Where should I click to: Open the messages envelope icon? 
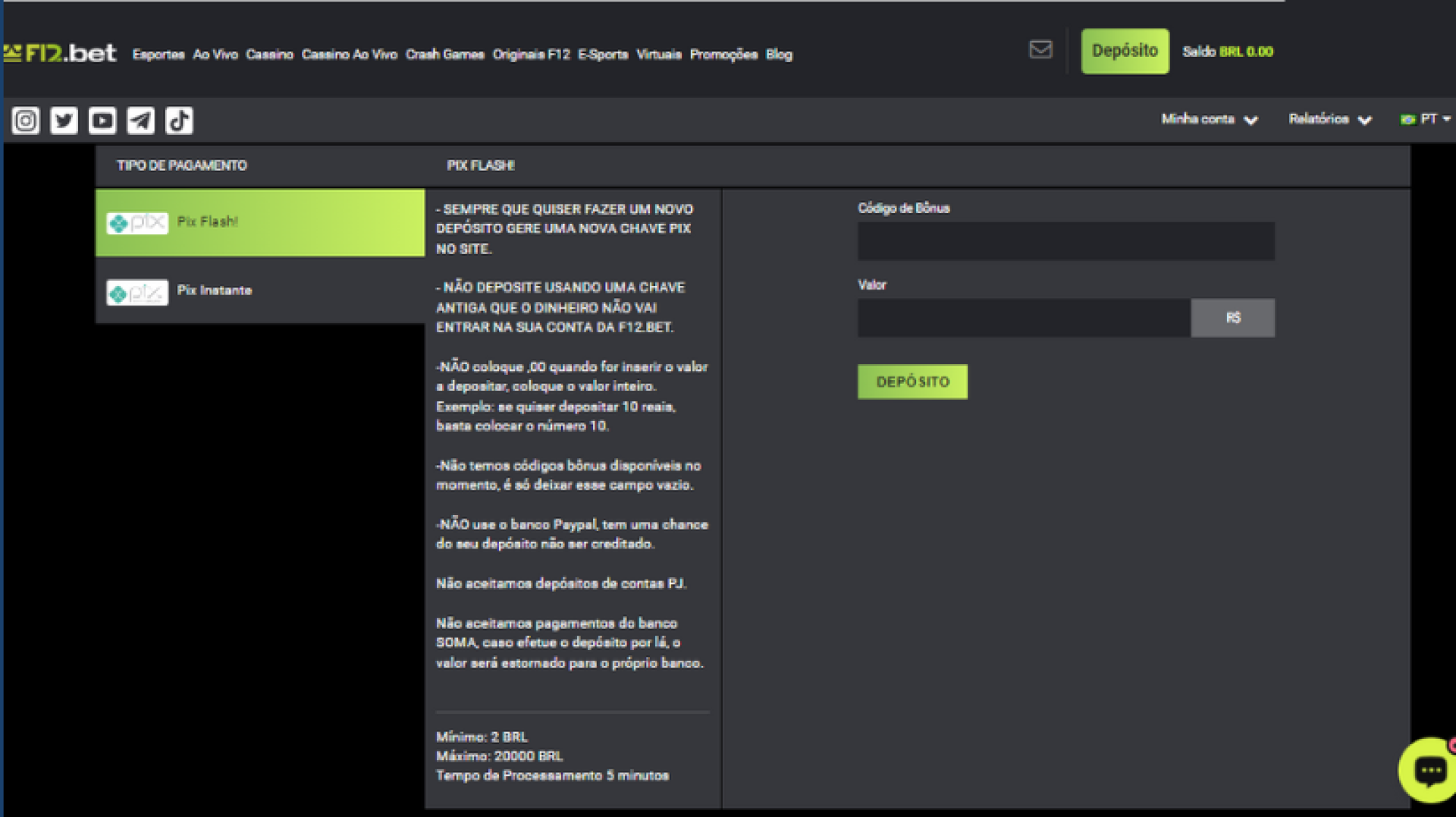[x=1040, y=50]
